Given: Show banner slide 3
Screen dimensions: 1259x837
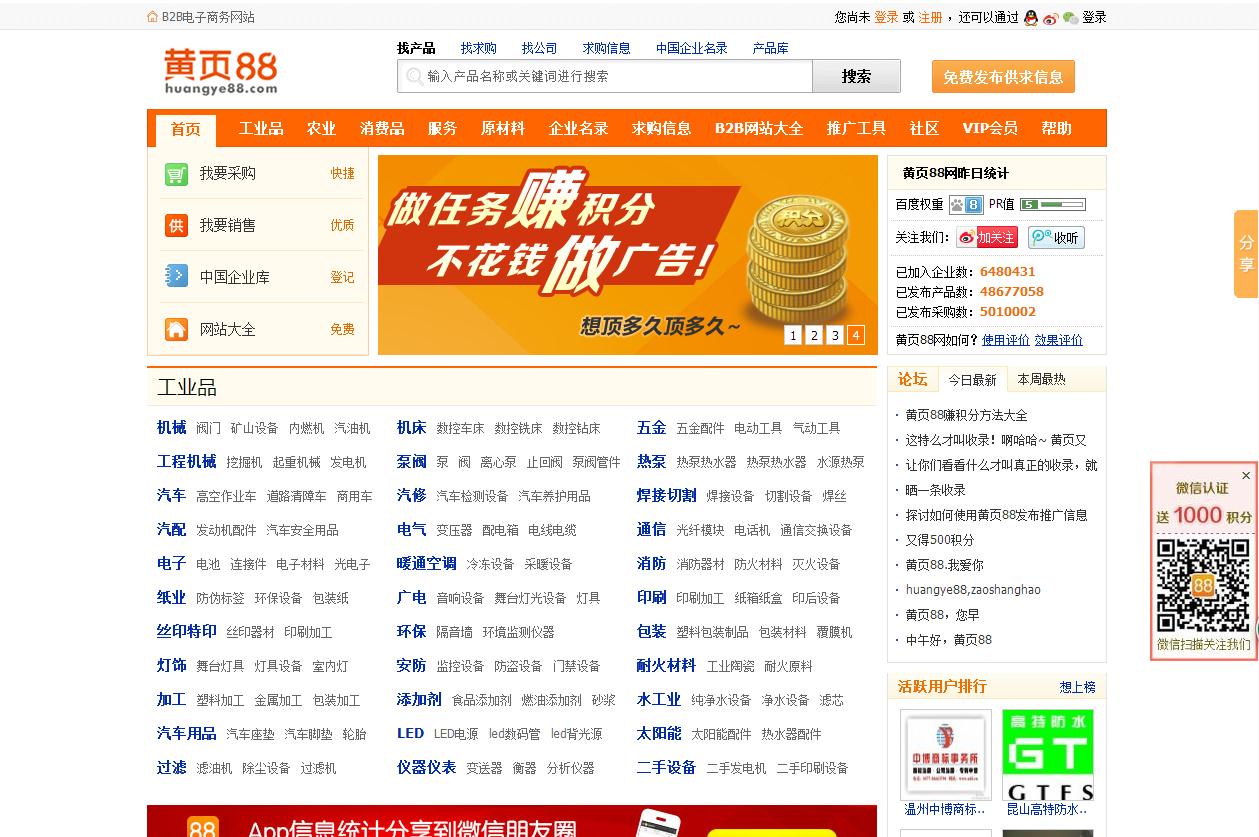Looking at the screenshot, I should pyautogui.click(x=835, y=335).
